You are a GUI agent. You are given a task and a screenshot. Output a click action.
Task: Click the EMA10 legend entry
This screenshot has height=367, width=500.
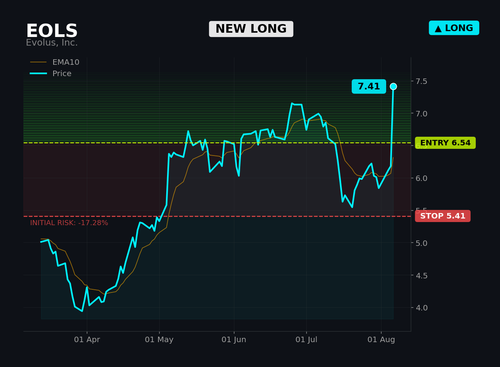point(55,62)
